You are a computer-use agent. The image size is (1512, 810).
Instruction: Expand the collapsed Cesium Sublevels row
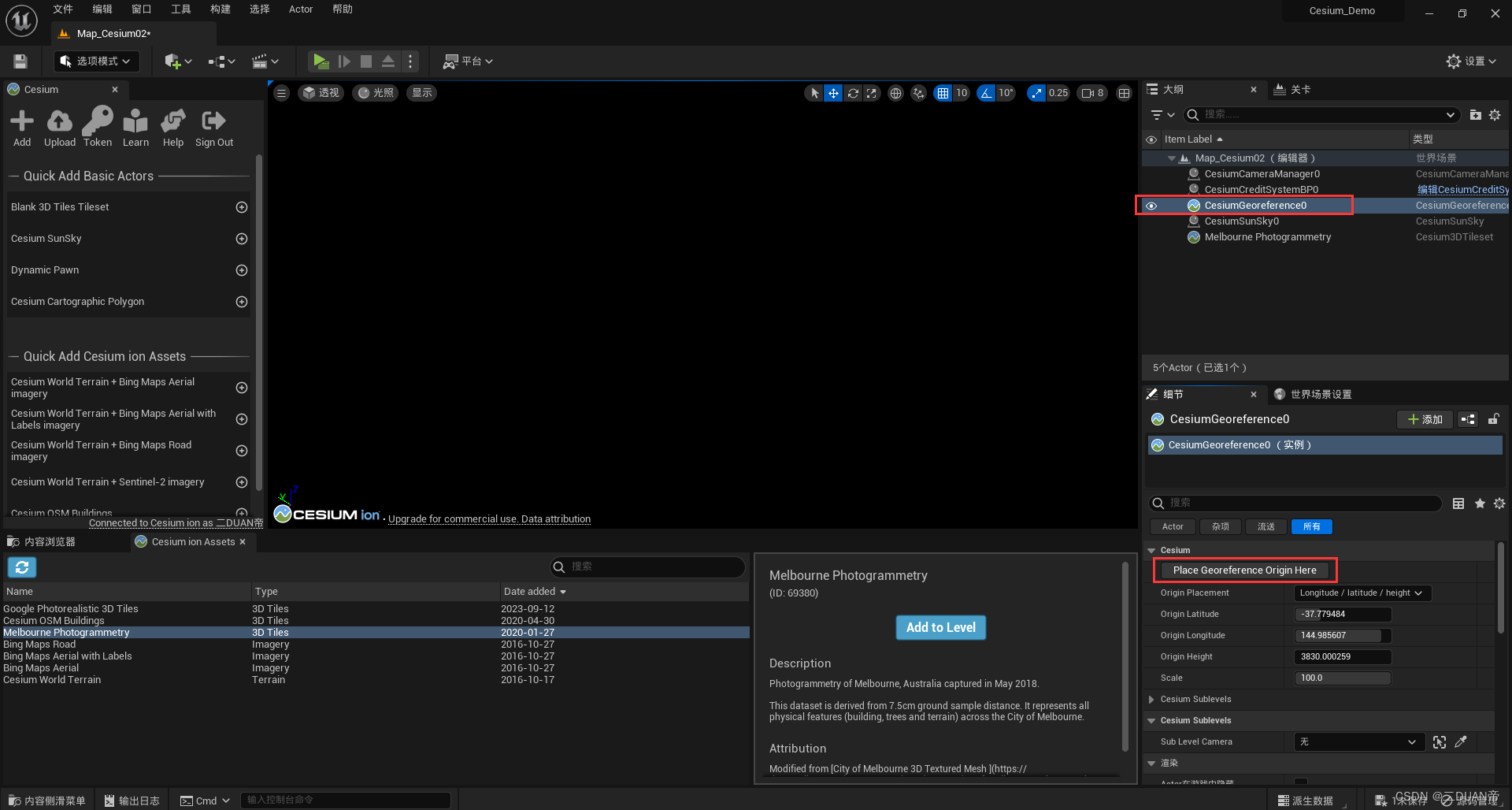click(x=1151, y=700)
